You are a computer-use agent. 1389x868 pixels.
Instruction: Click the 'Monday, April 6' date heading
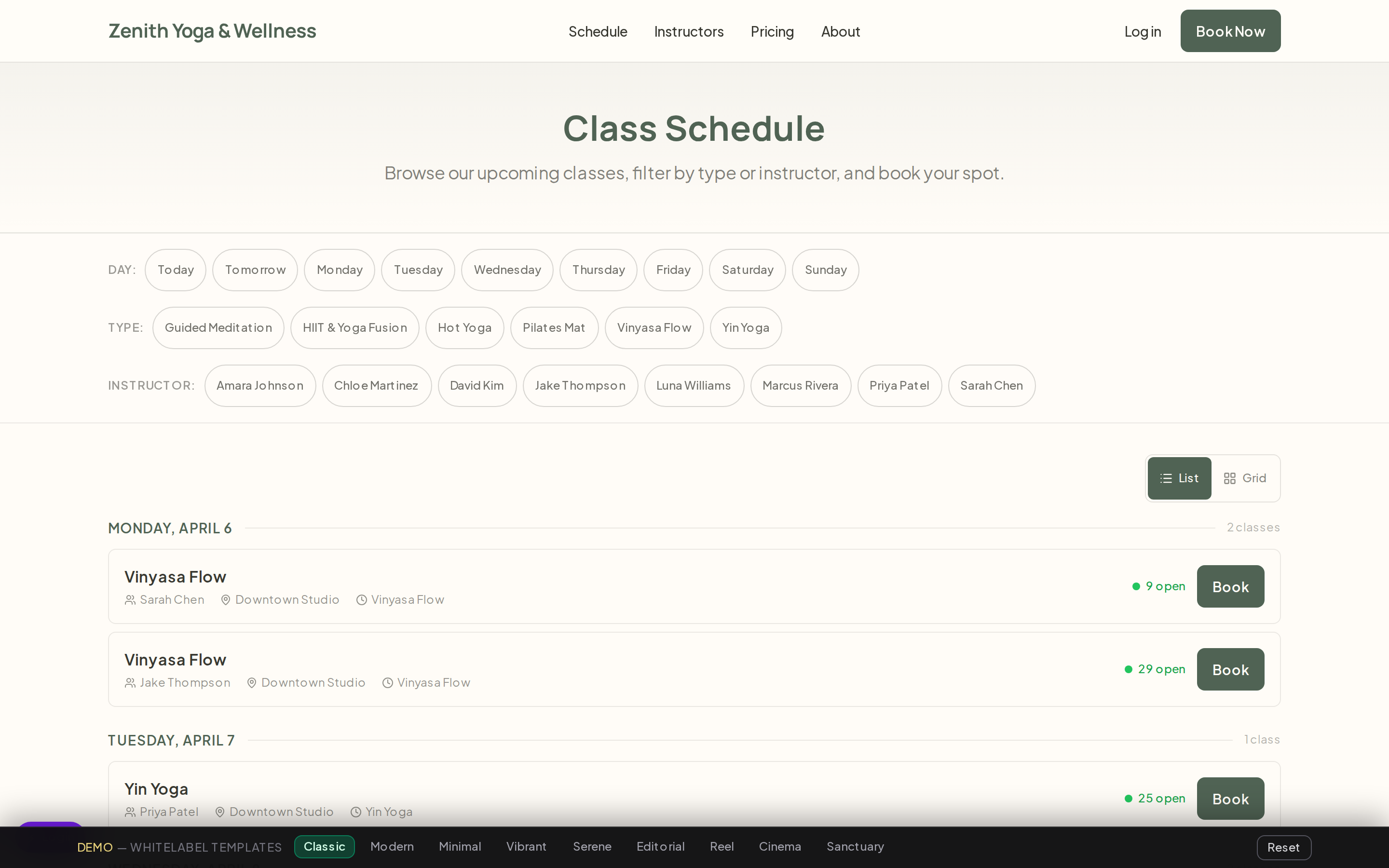click(x=170, y=528)
